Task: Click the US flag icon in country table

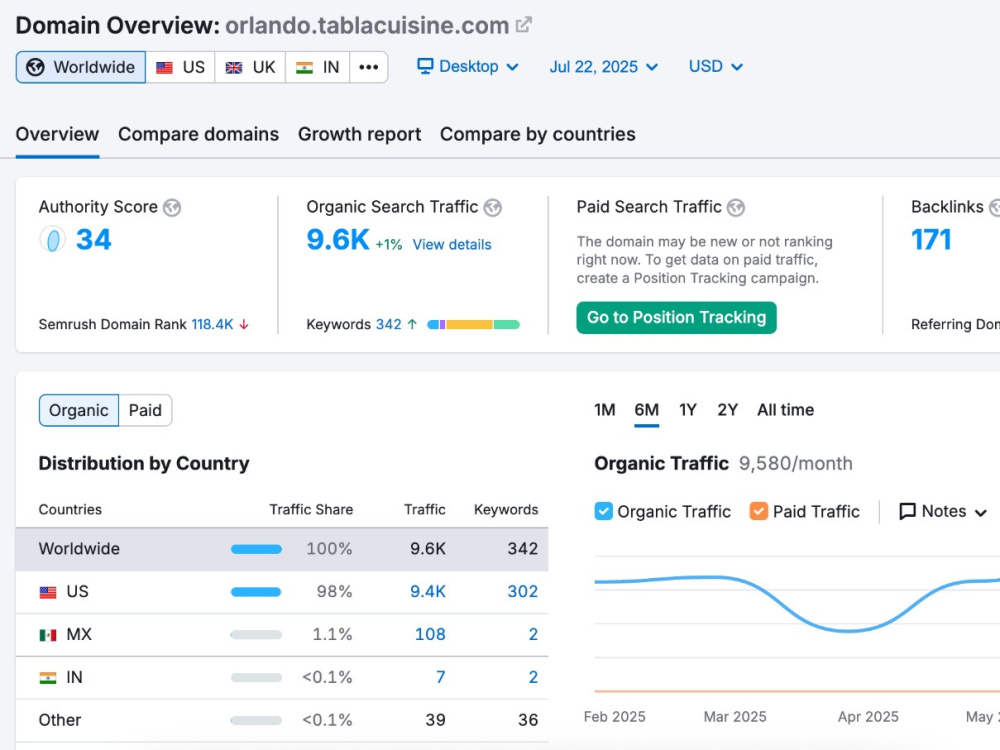Action: (x=48, y=592)
